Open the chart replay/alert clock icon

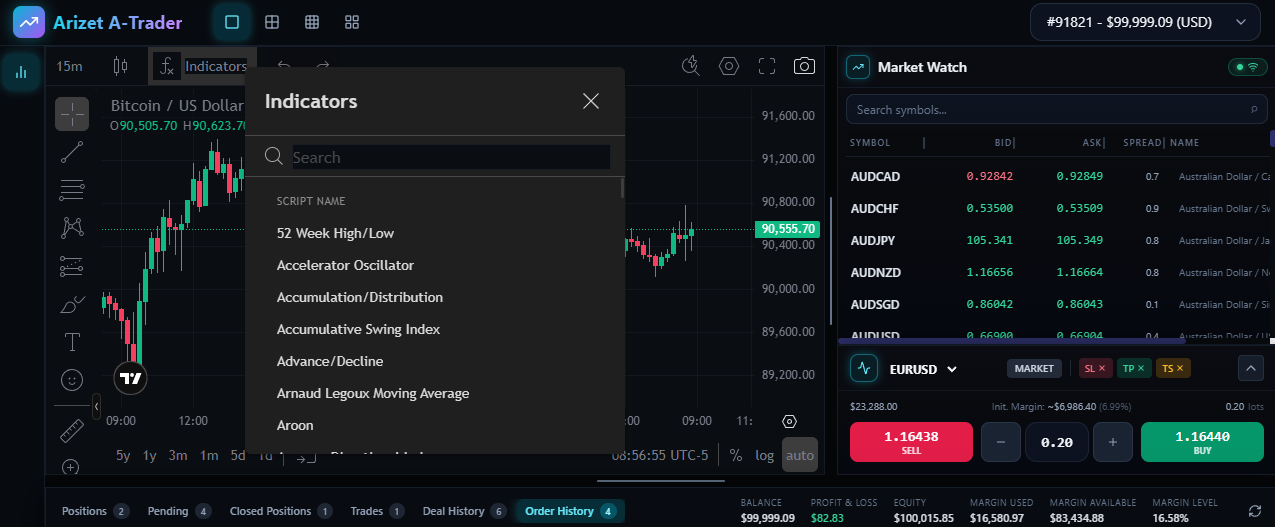coord(690,66)
